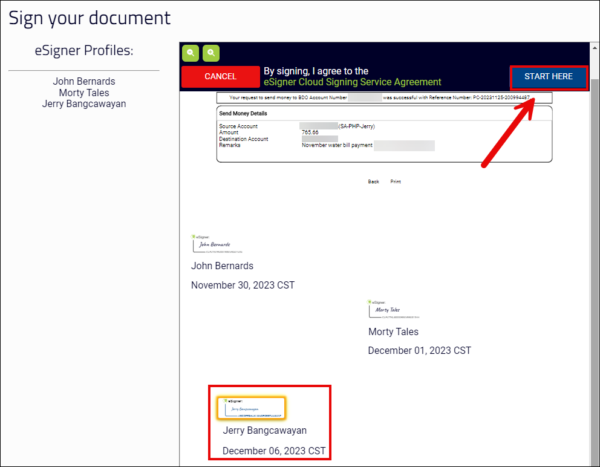Click the December 06, 2023 CST date

[x=273, y=450]
